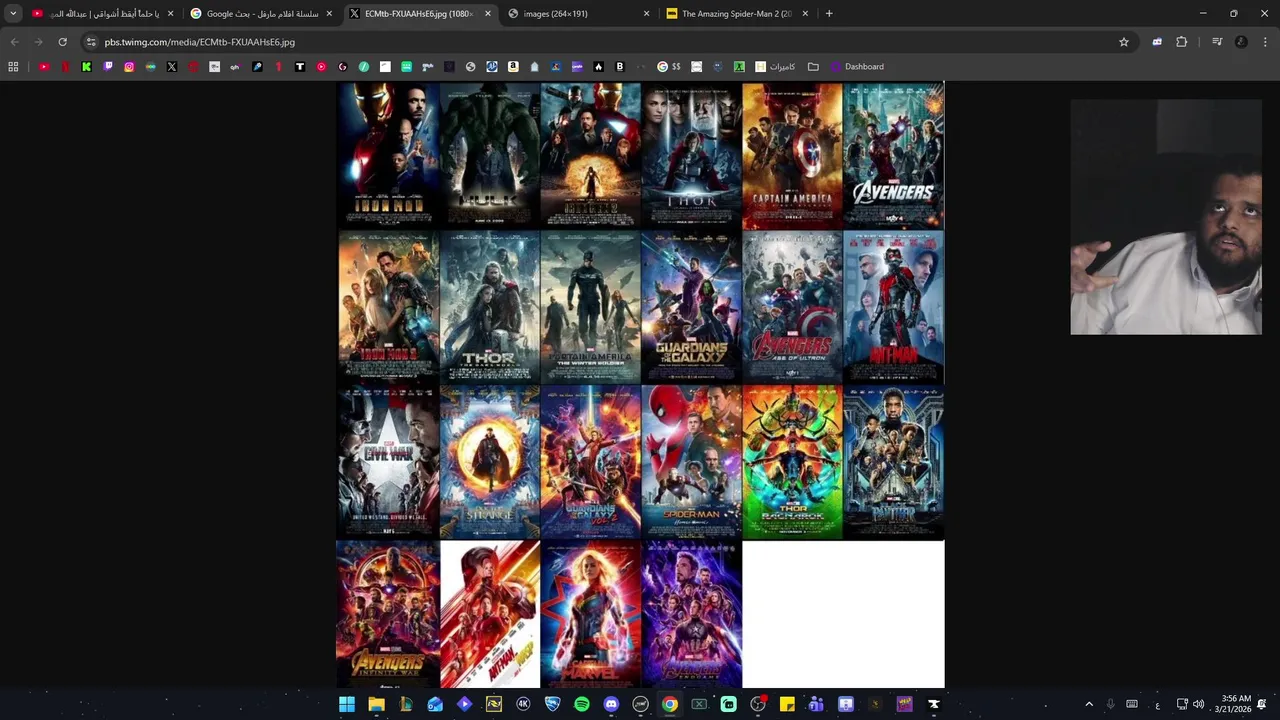Open the Twitch bookmark
Screen dimensions: 1280x720
point(108,67)
